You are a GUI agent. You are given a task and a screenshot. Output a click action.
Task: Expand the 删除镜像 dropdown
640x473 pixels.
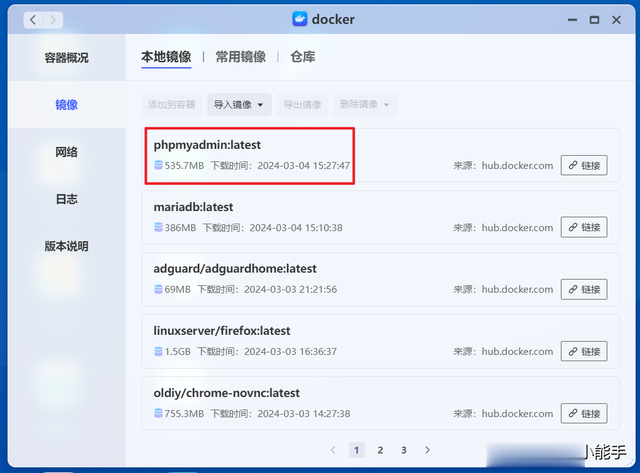tap(364, 104)
